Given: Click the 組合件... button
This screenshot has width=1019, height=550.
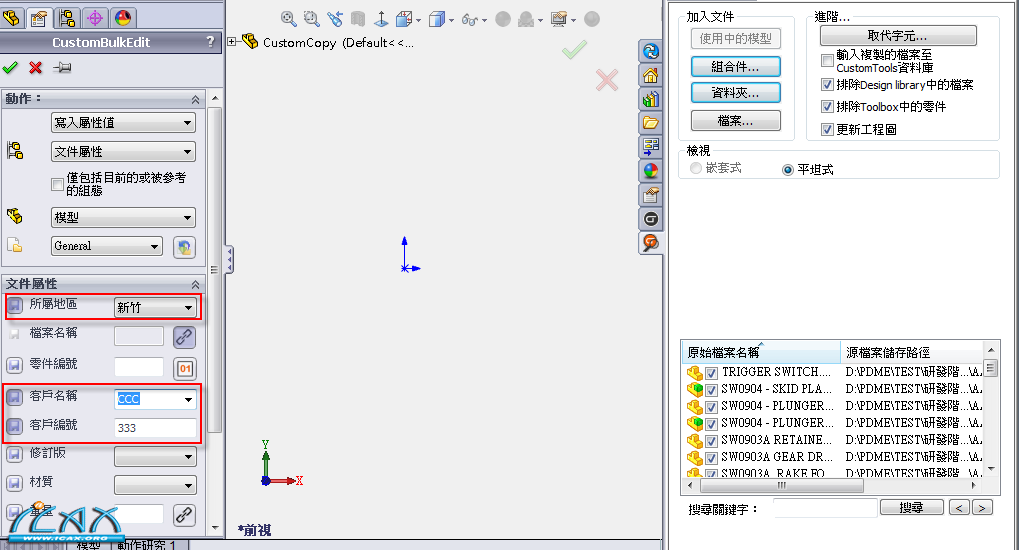Looking at the screenshot, I should 736,66.
